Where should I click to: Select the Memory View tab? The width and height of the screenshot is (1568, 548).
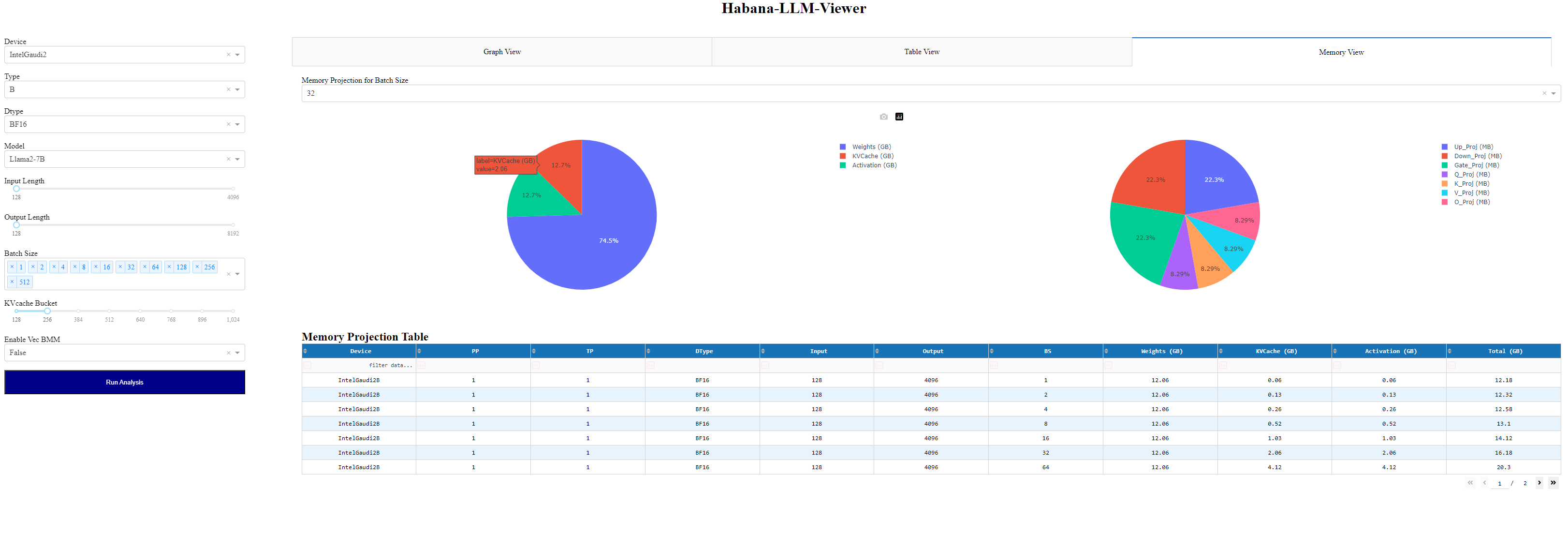click(x=1341, y=52)
